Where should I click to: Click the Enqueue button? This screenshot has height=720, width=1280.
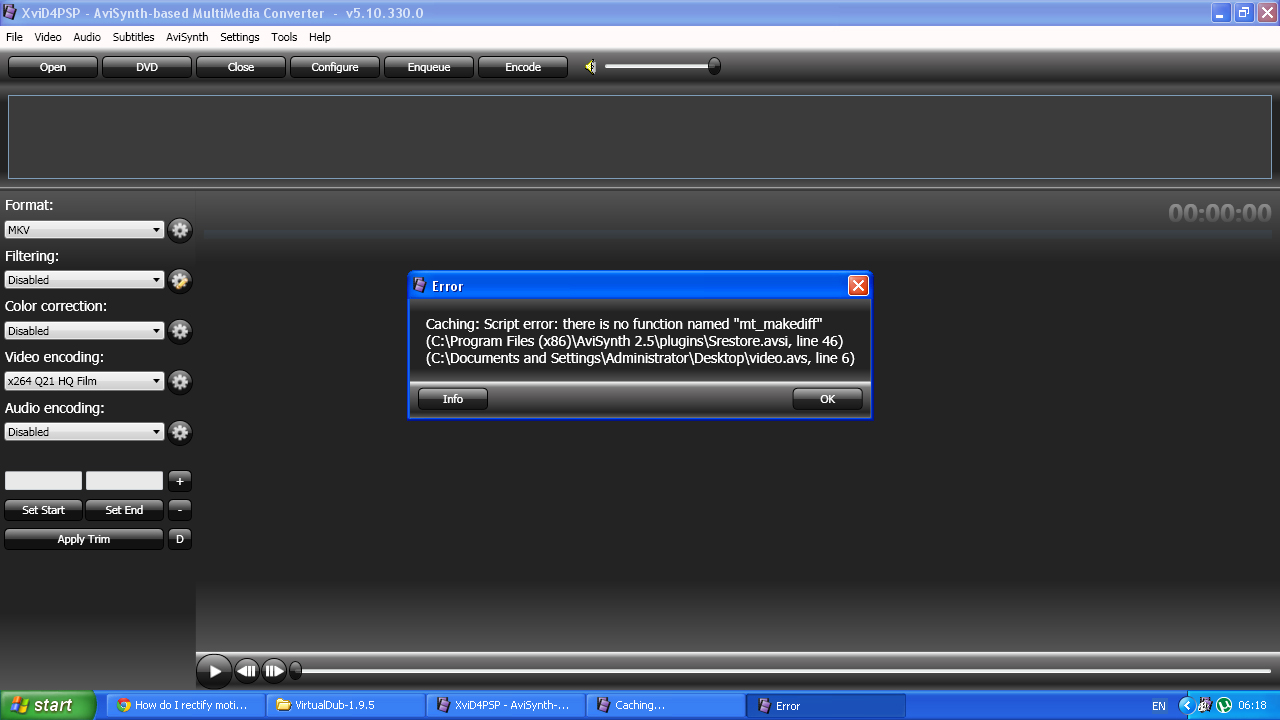(429, 67)
